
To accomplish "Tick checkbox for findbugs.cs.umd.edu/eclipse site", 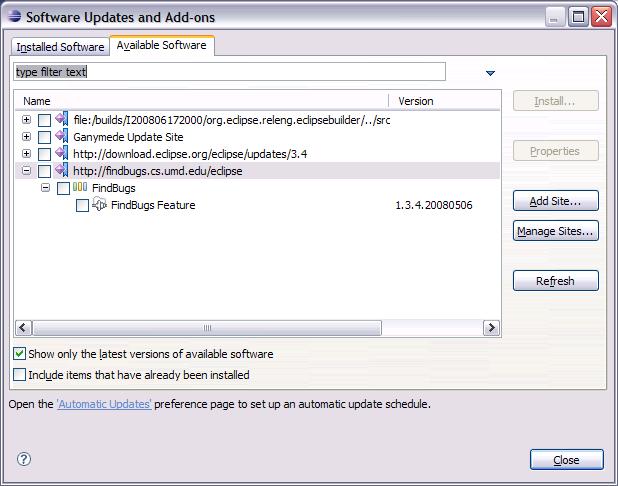I will pos(44,171).
